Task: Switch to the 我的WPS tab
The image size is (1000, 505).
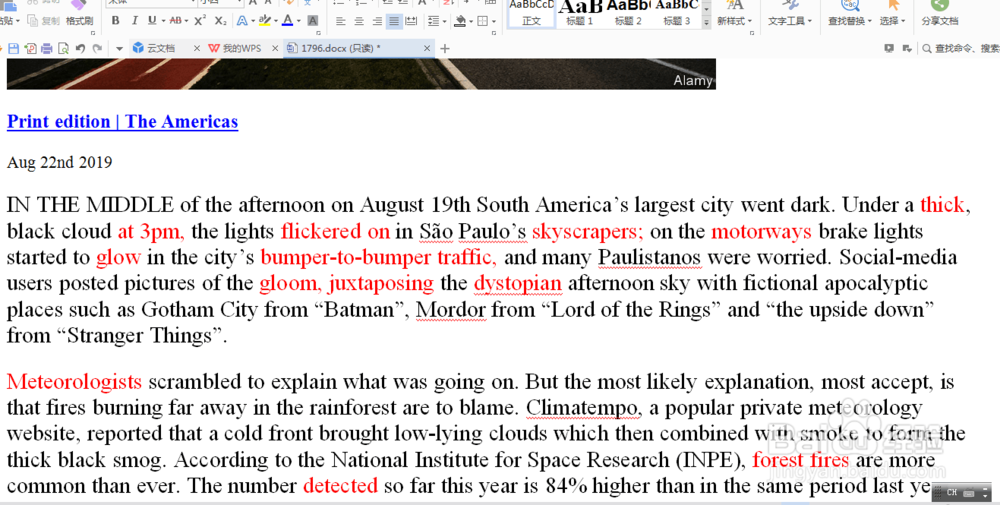Action: (x=241, y=48)
